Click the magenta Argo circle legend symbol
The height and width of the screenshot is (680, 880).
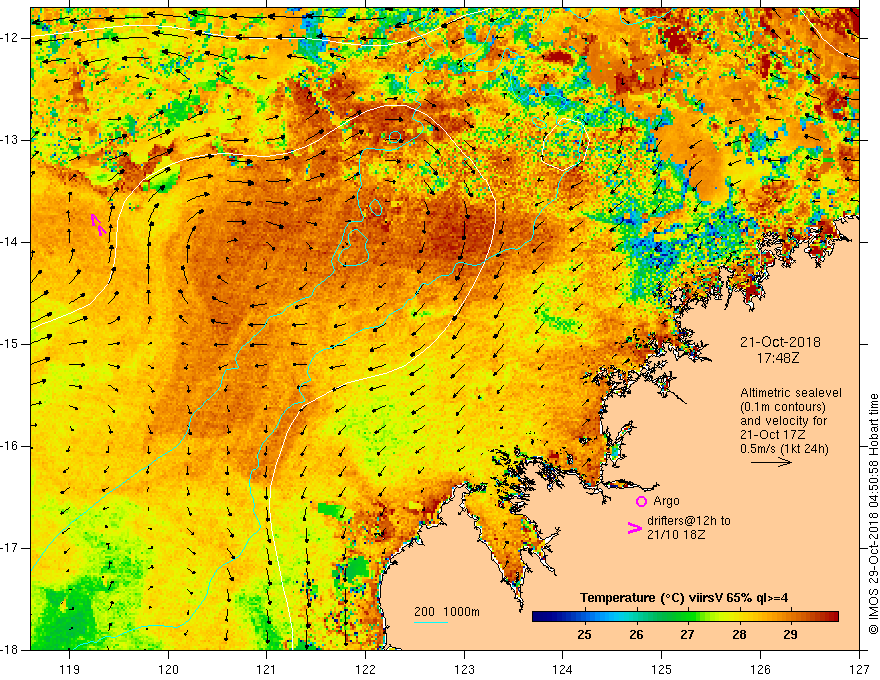click(x=641, y=502)
